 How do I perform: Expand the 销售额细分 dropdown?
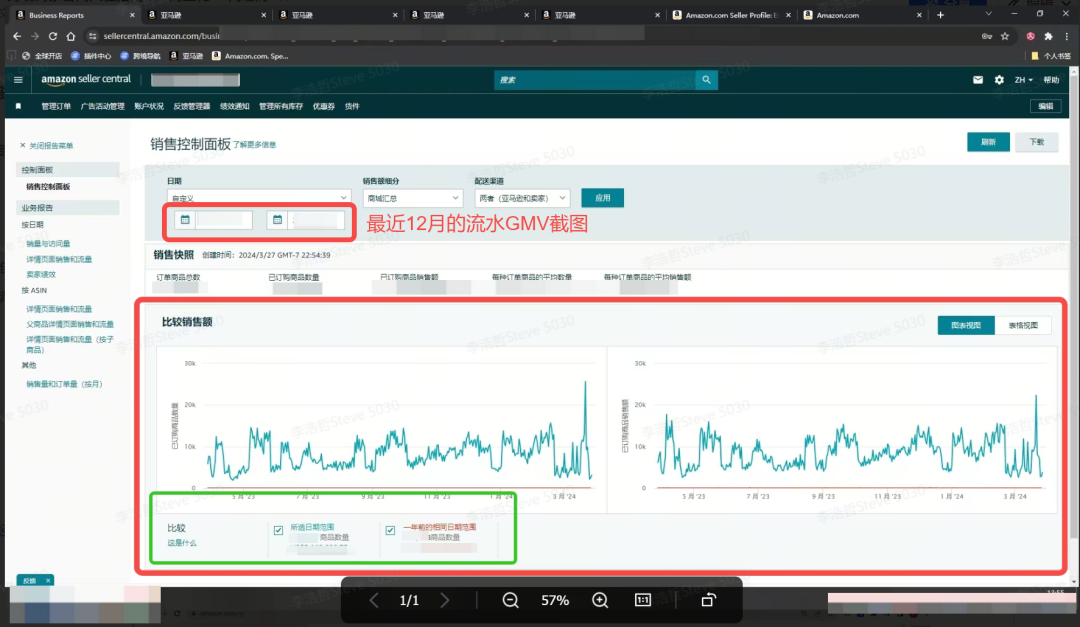coord(412,198)
